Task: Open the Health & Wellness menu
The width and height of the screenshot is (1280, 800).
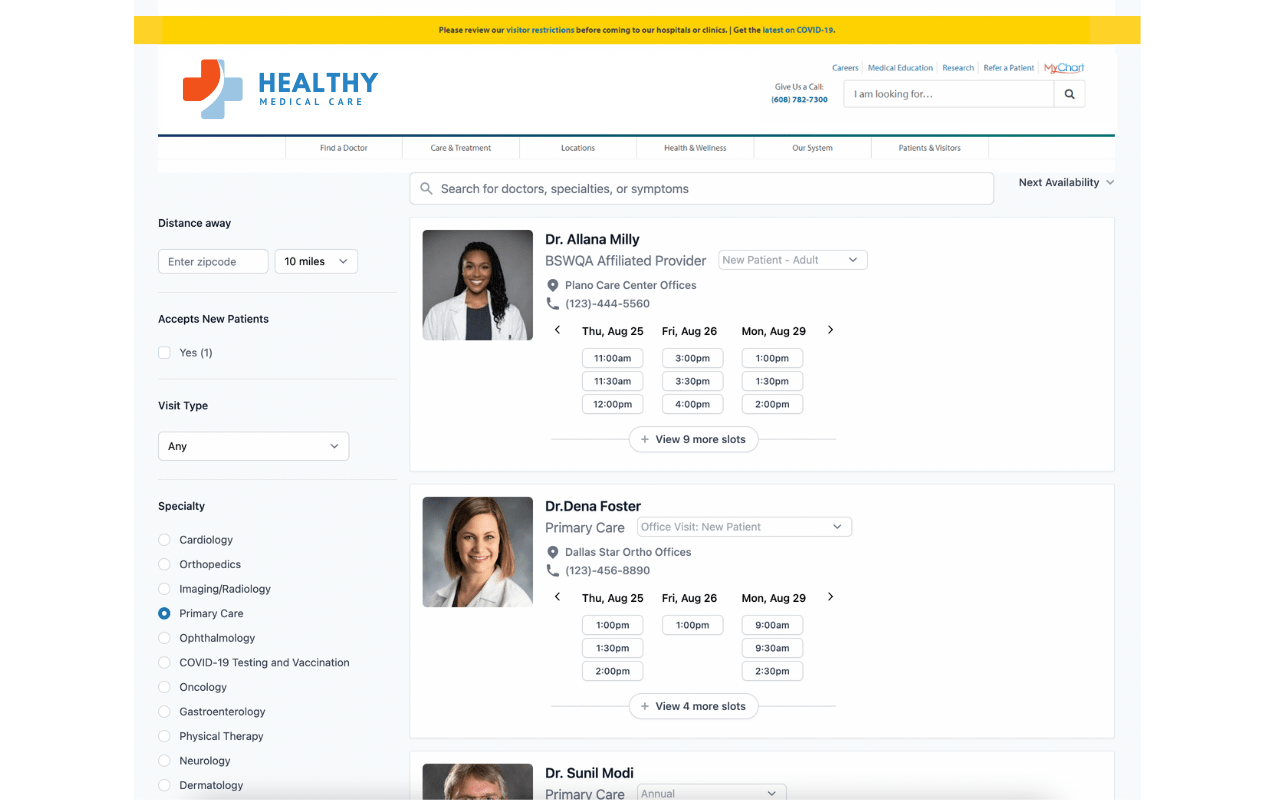Action: 695,148
